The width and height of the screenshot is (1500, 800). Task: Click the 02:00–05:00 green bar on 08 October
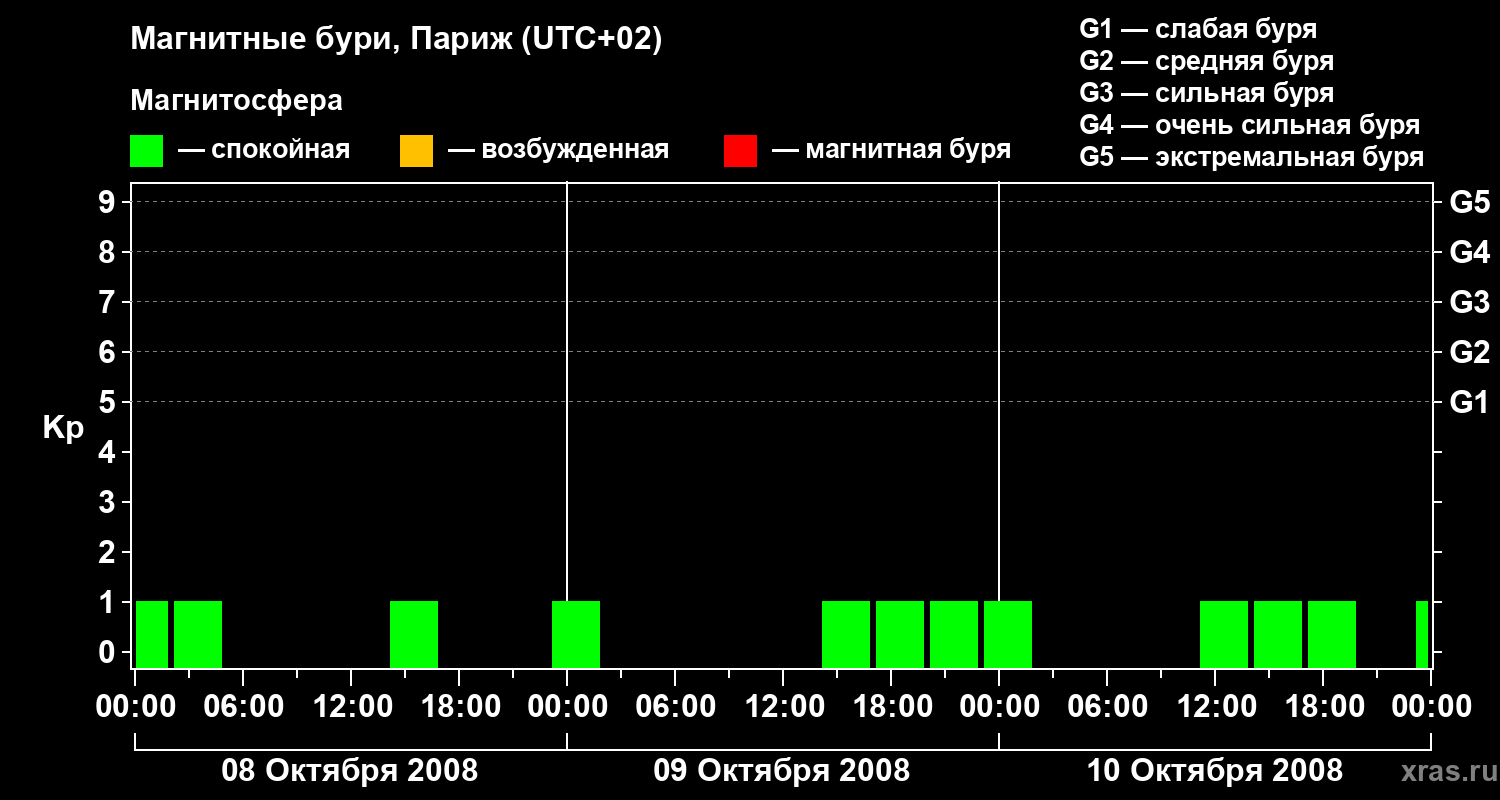coord(198,634)
